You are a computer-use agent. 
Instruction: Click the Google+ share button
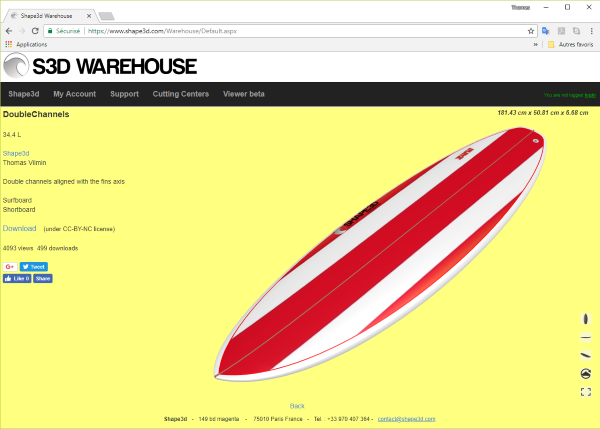pos(10,267)
